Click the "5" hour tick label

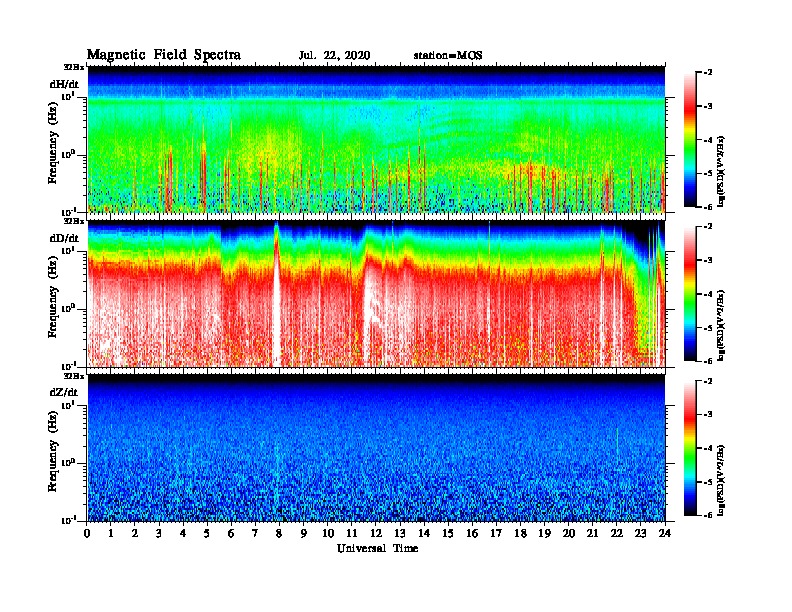click(x=207, y=534)
